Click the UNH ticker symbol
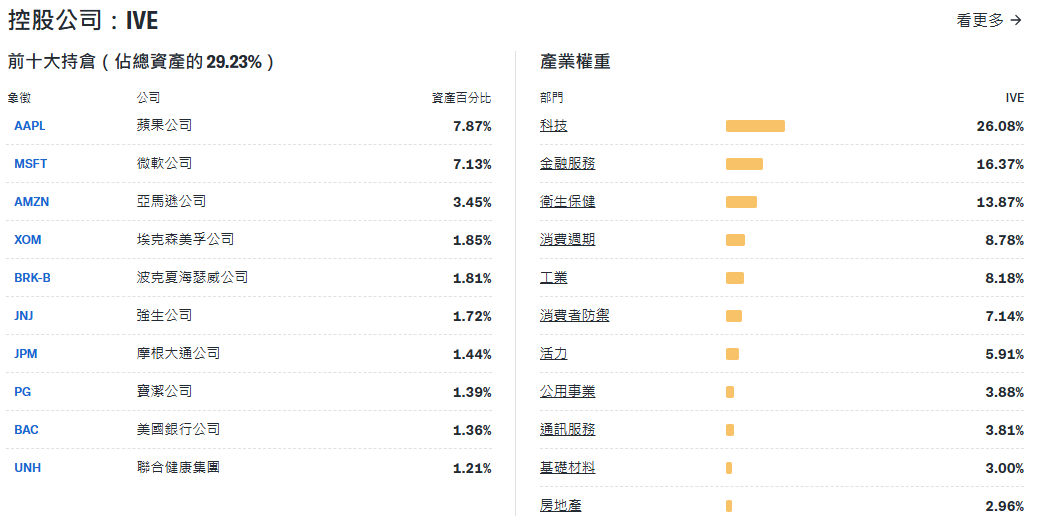 tap(28, 468)
